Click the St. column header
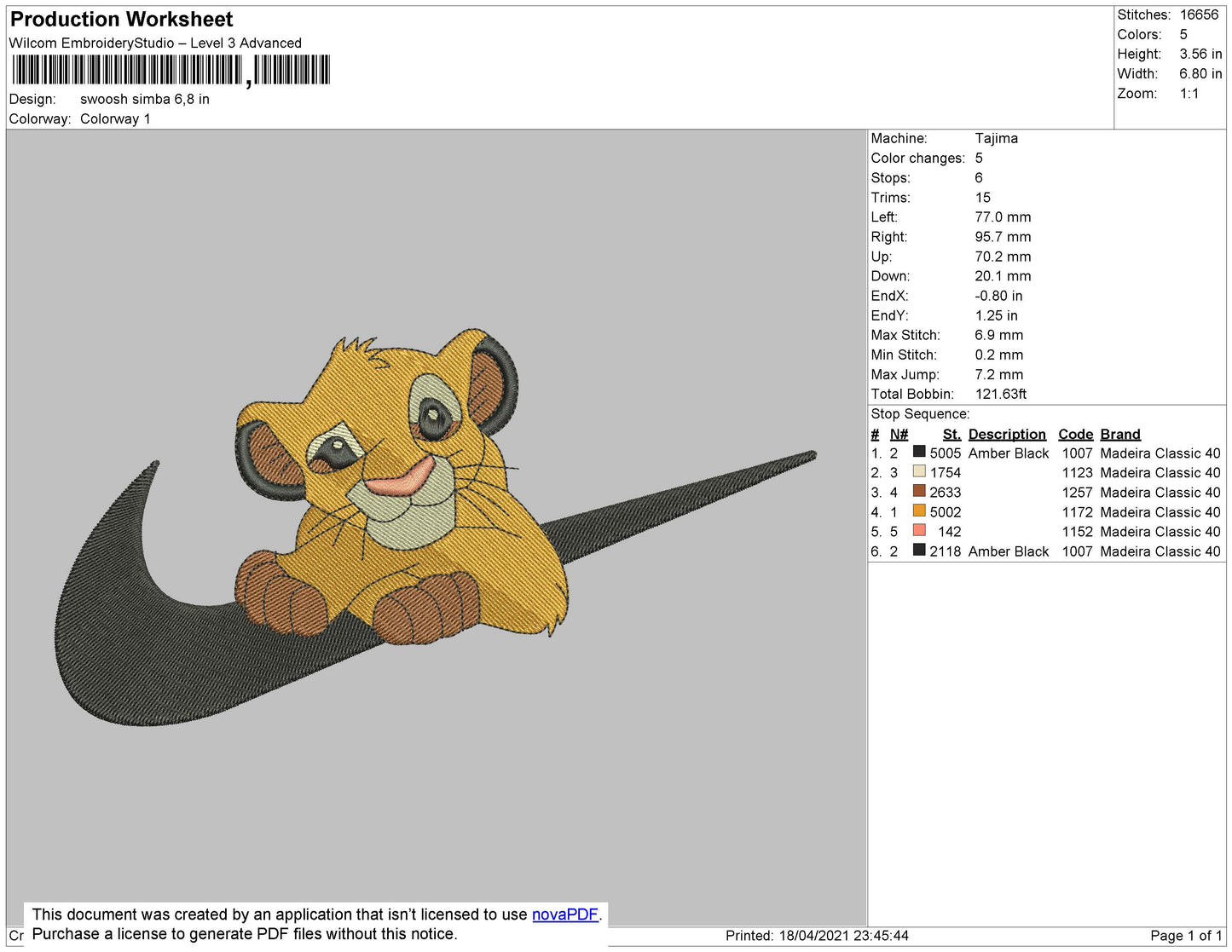1232x952 pixels. click(951, 434)
